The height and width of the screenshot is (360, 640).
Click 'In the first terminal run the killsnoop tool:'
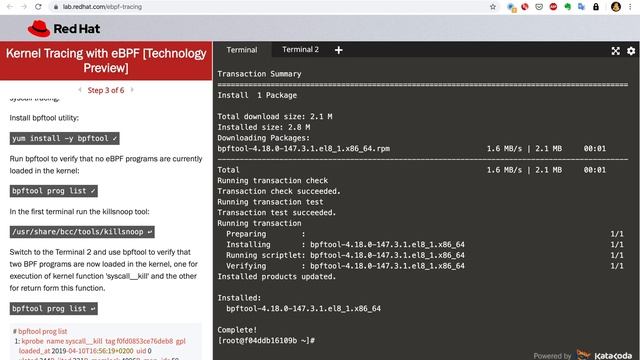point(80,211)
